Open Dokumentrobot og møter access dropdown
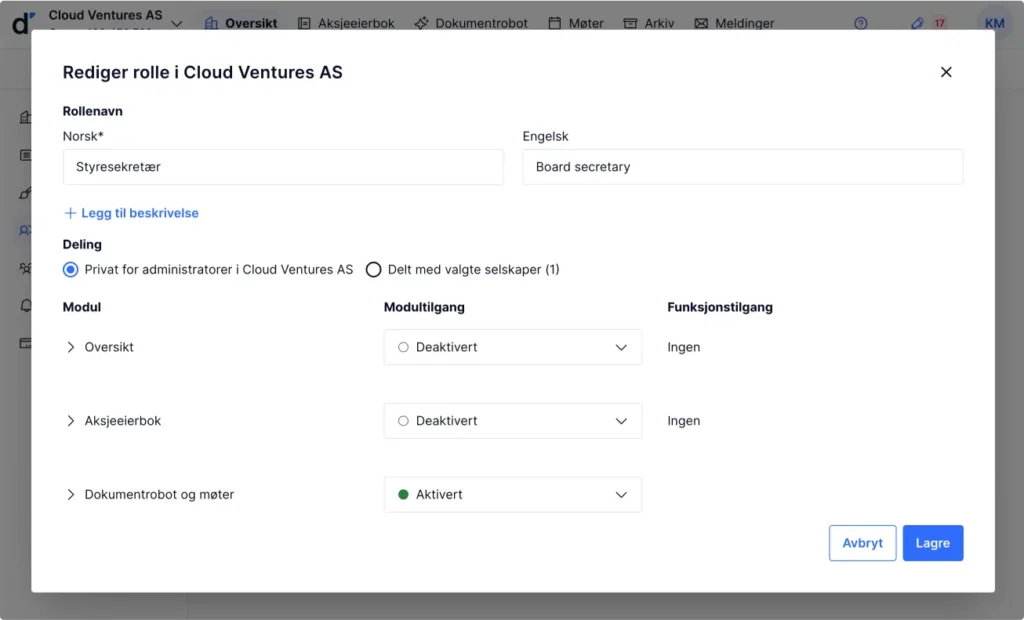The height and width of the screenshot is (620, 1024). point(512,495)
